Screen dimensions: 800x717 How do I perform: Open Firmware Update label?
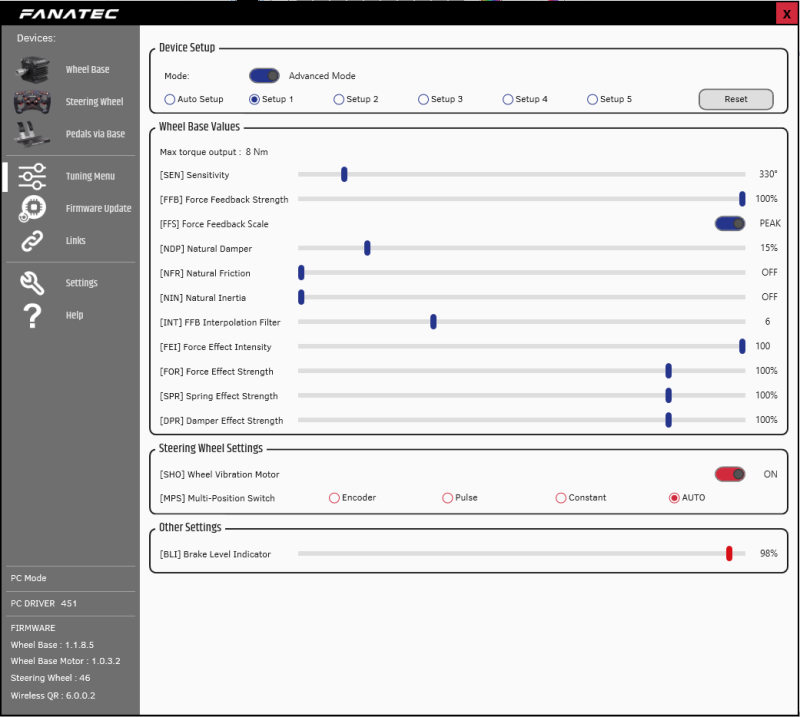coord(98,208)
